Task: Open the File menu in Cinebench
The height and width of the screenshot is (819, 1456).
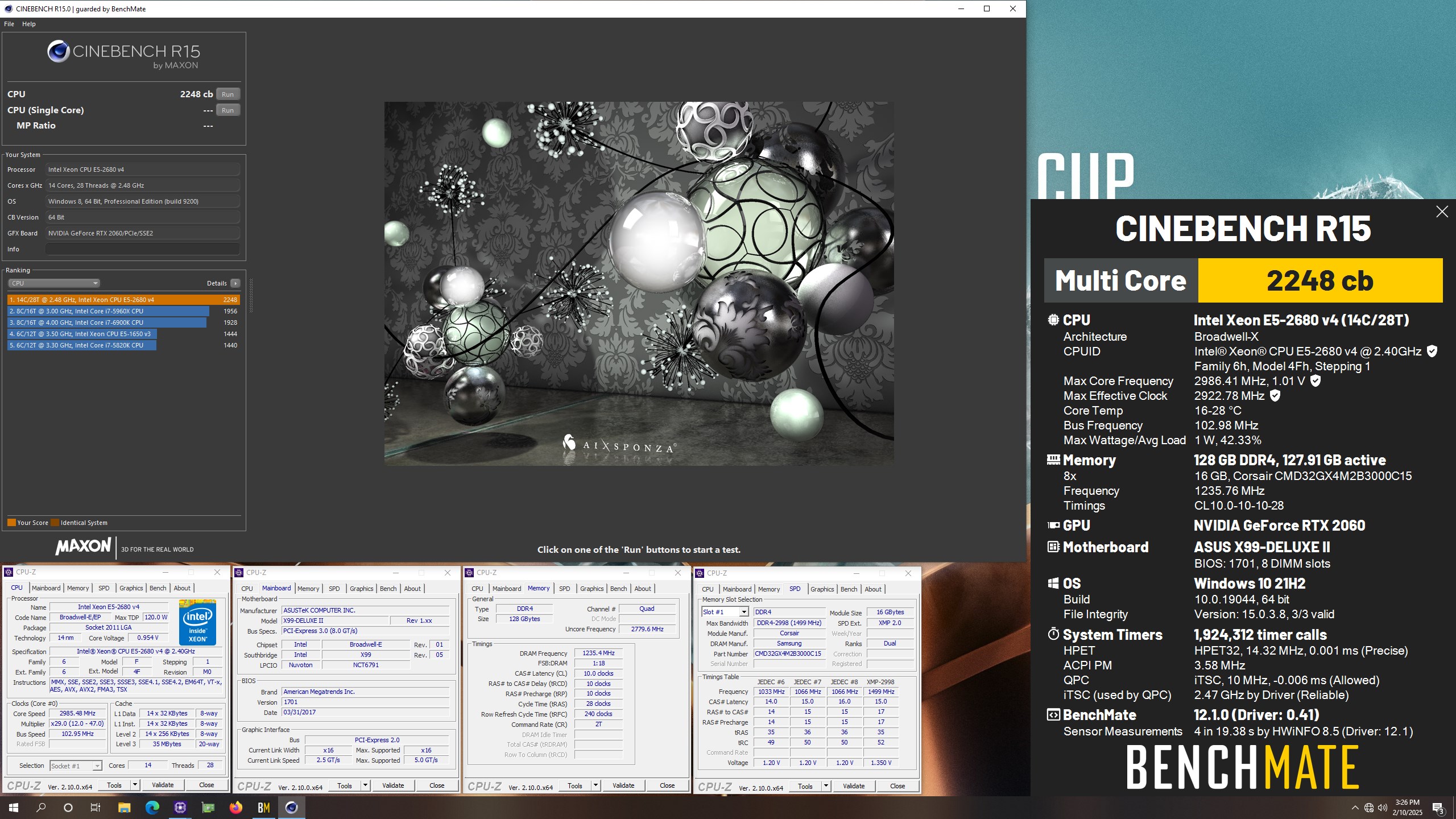Action: [x=9, y=24]
